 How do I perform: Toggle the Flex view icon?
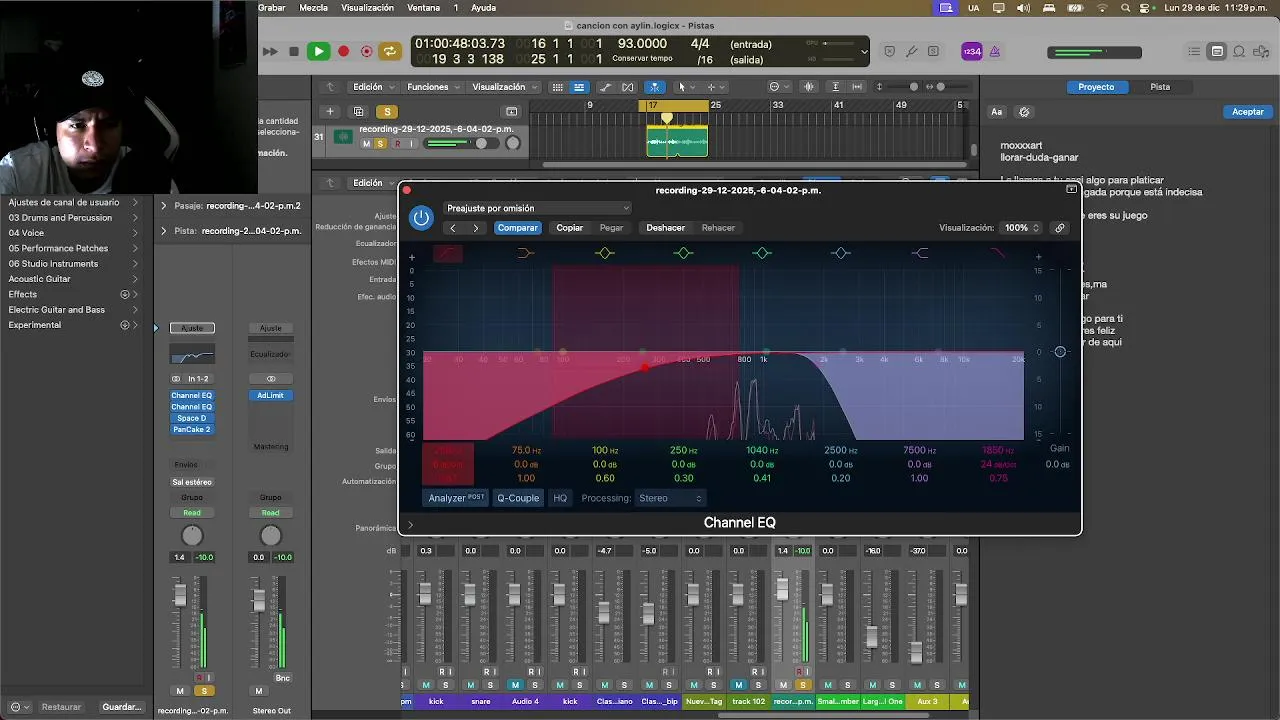(x=628, y=87)
